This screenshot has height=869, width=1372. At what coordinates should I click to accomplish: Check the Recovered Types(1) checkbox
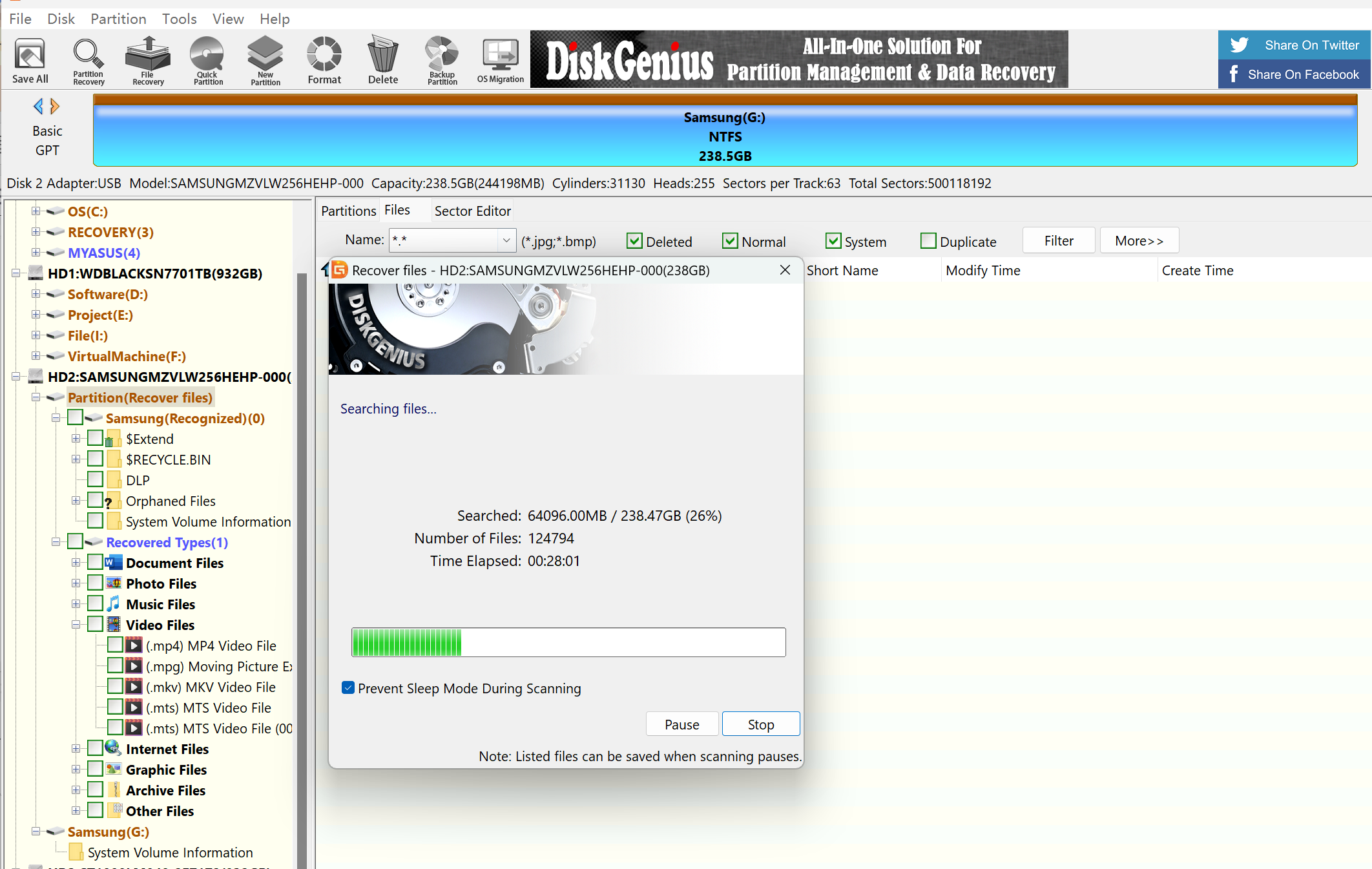[75, 541]
